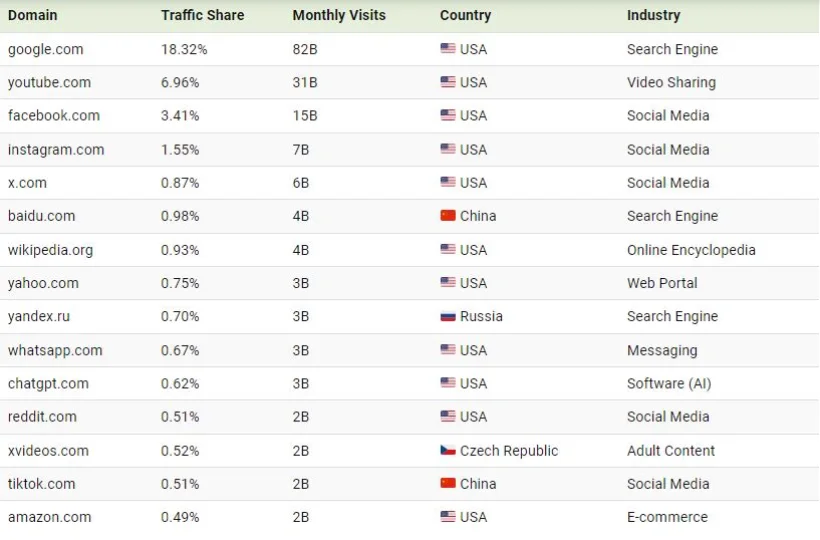The image size is (820, 540).
Task: Click the USA flag in wikipedia.org row
Action: click(x=448, y=250)
